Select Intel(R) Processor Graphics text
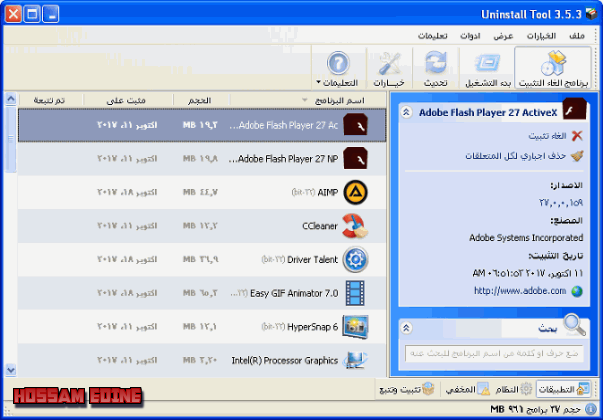The height and width of the screenshot is (420, 603). coord(285,360)
